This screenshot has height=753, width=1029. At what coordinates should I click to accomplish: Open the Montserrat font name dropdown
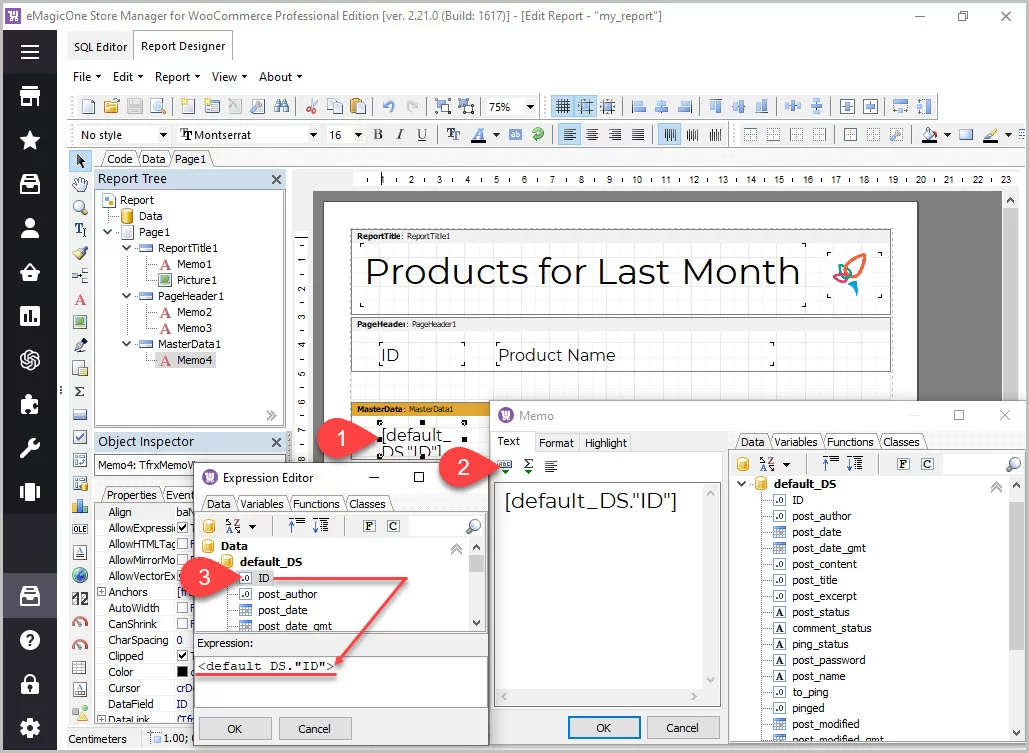[313, 135]
